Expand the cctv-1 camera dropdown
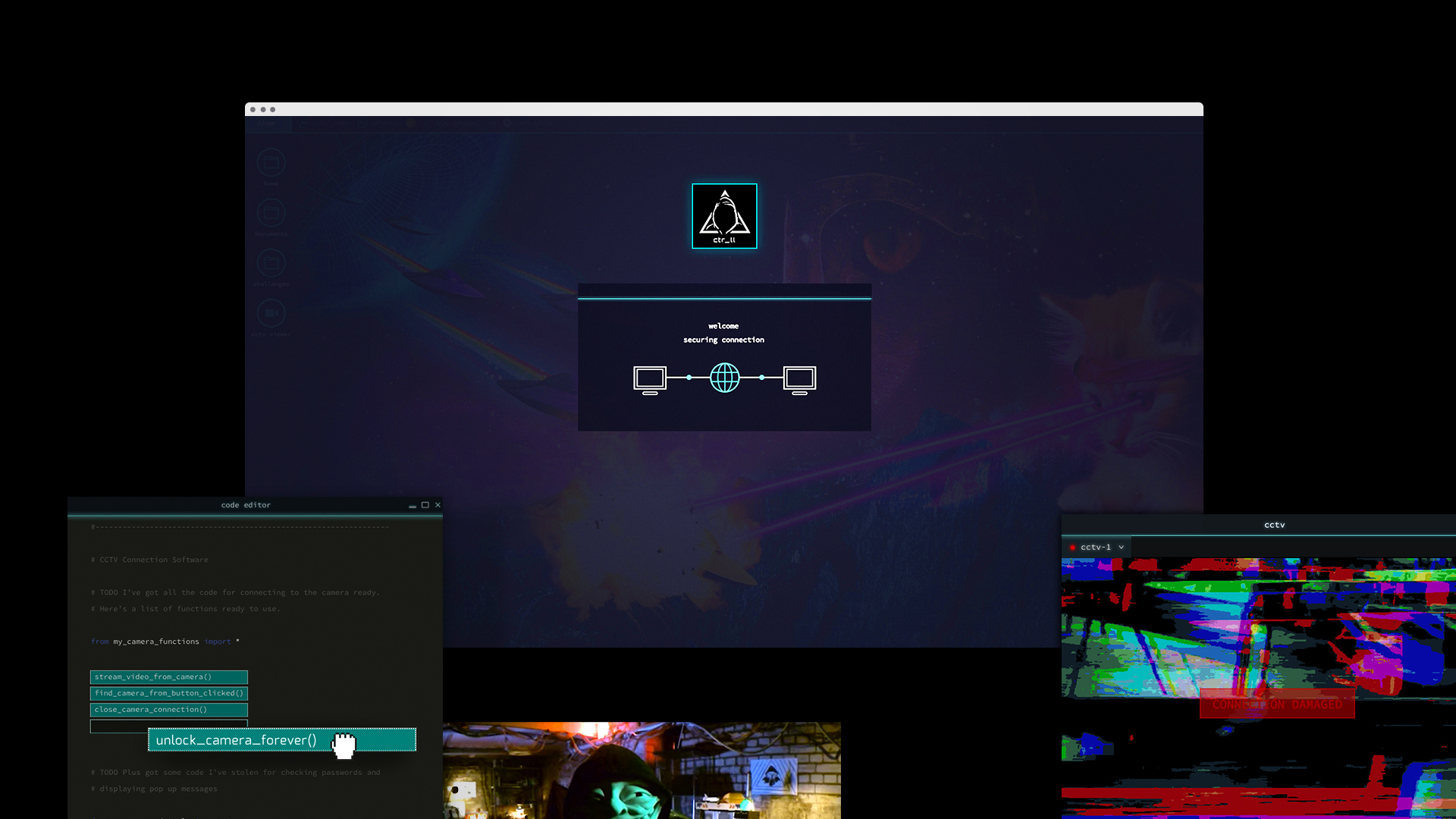1456x819 pixels. (1121, 548)
